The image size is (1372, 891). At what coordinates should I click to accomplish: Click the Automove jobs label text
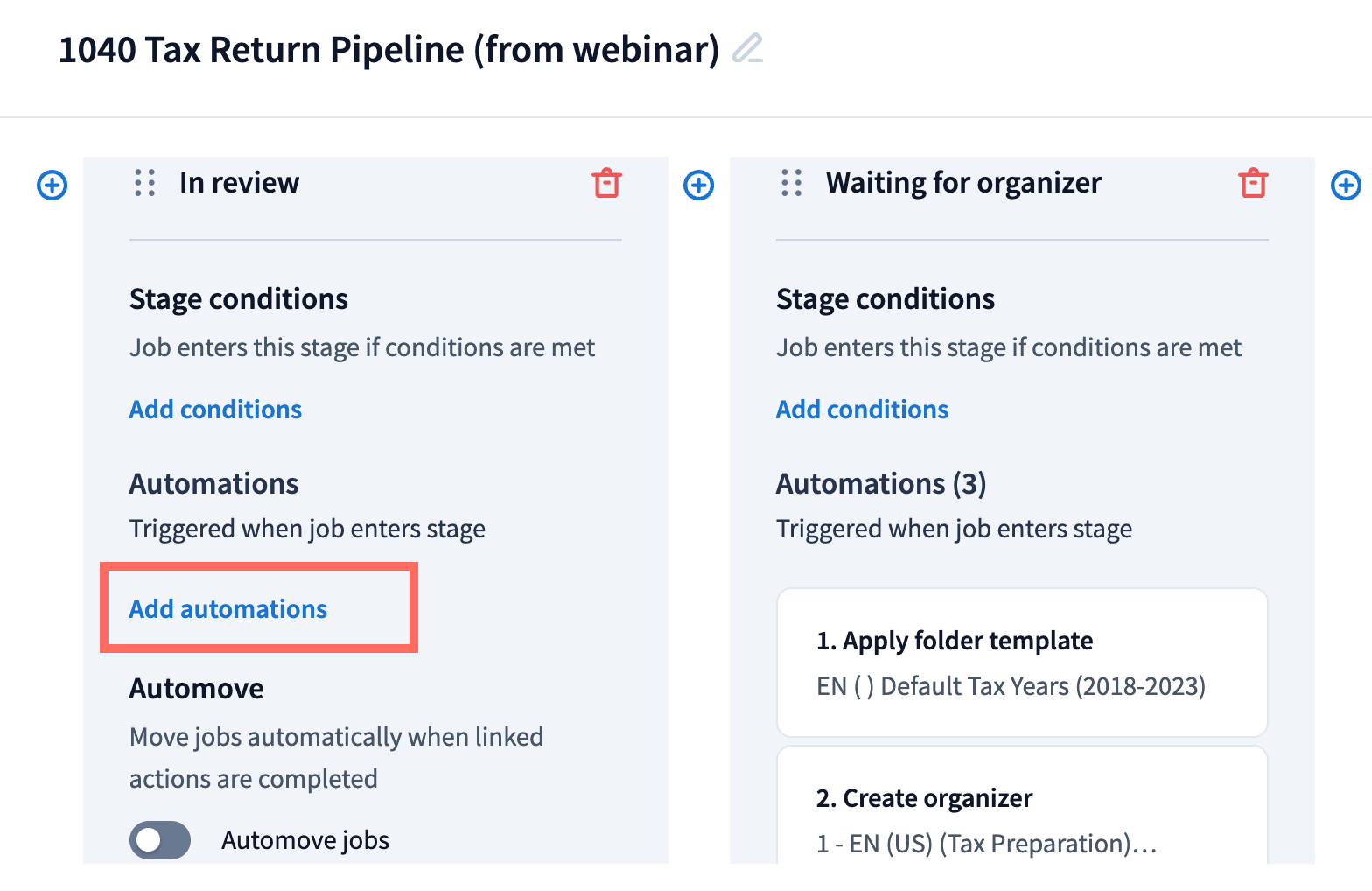pyautogui.click(x=305, y=840)
